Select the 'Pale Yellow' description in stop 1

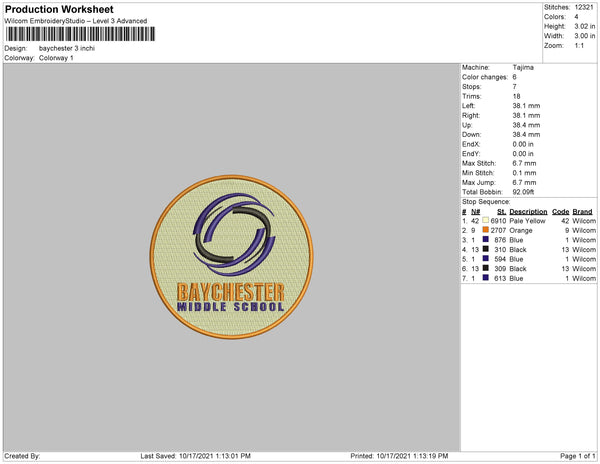click(527, 221)
